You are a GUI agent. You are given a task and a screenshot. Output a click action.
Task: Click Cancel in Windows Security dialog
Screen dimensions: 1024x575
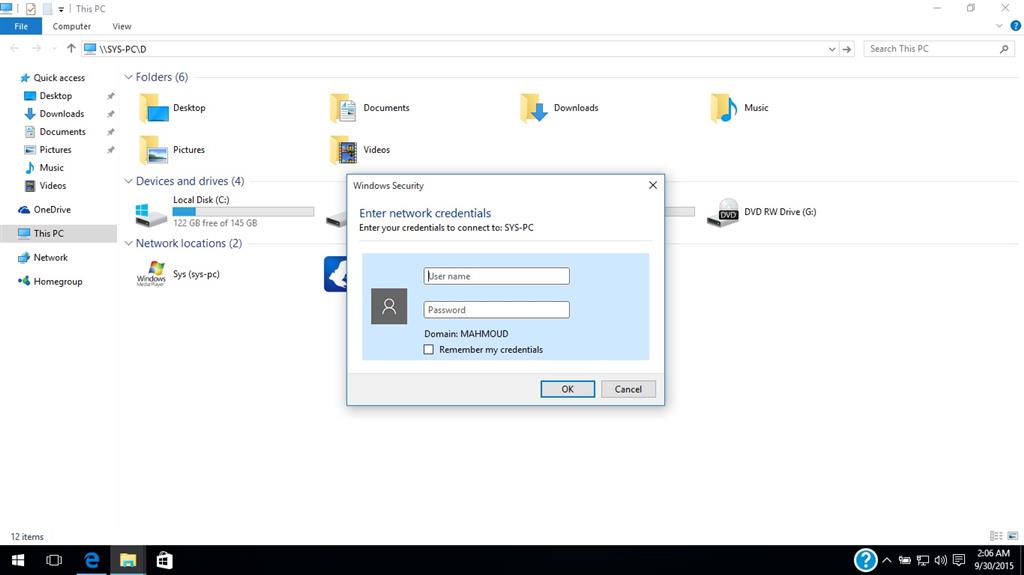click(628, 389)
